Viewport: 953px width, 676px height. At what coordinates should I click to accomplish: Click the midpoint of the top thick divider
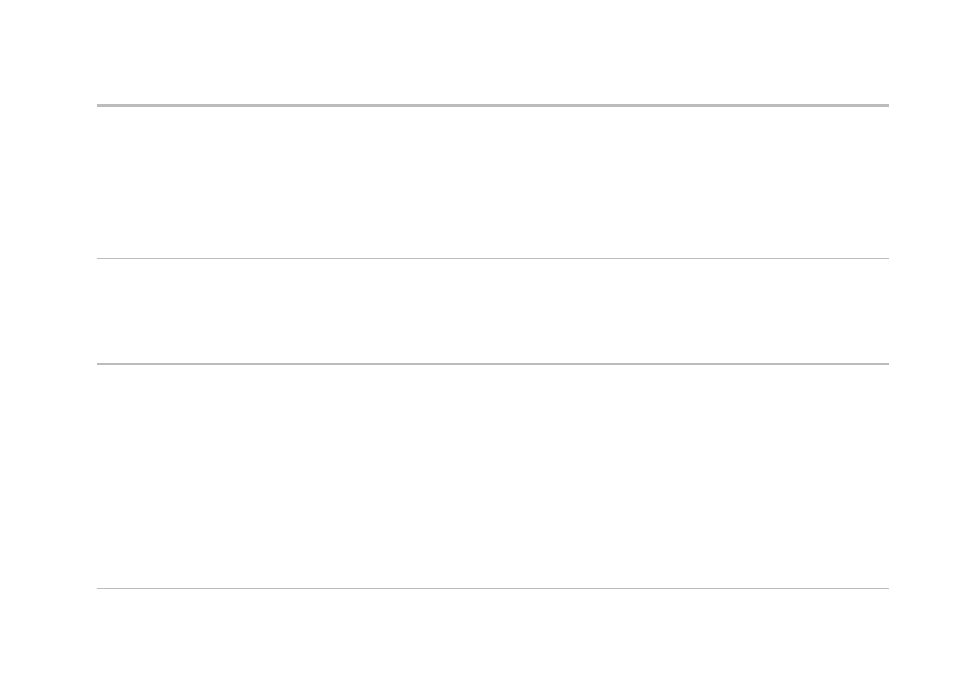(x=493, y=106)
